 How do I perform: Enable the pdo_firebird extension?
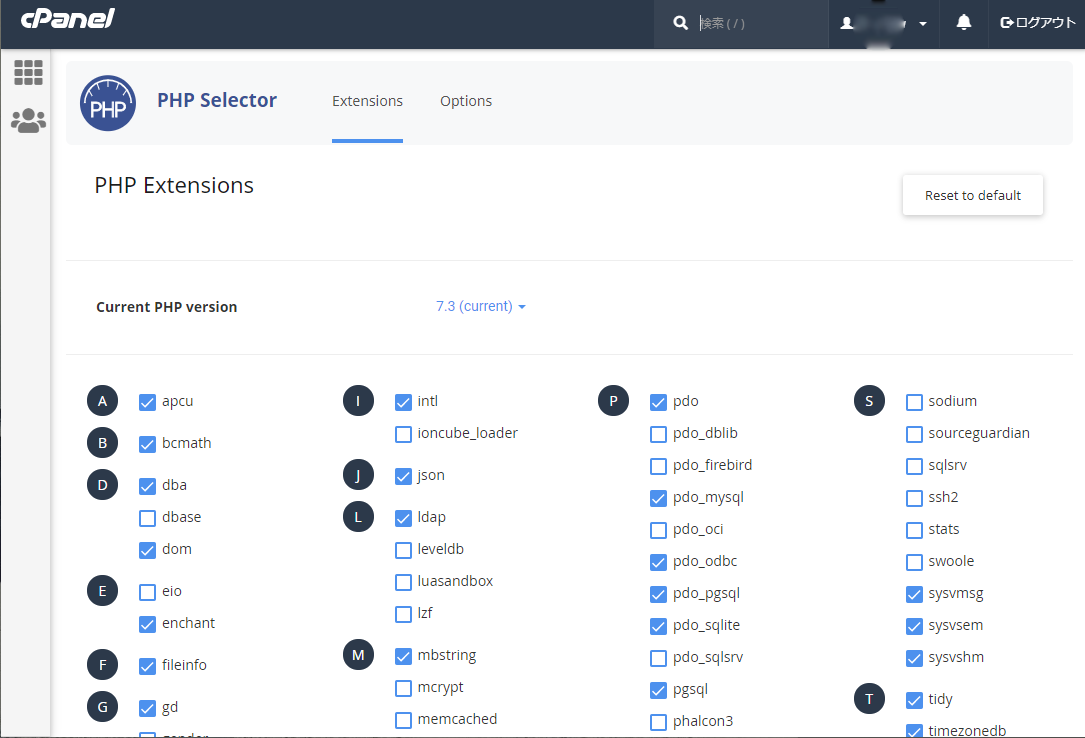pyautogui.click(x=659, y=466)
